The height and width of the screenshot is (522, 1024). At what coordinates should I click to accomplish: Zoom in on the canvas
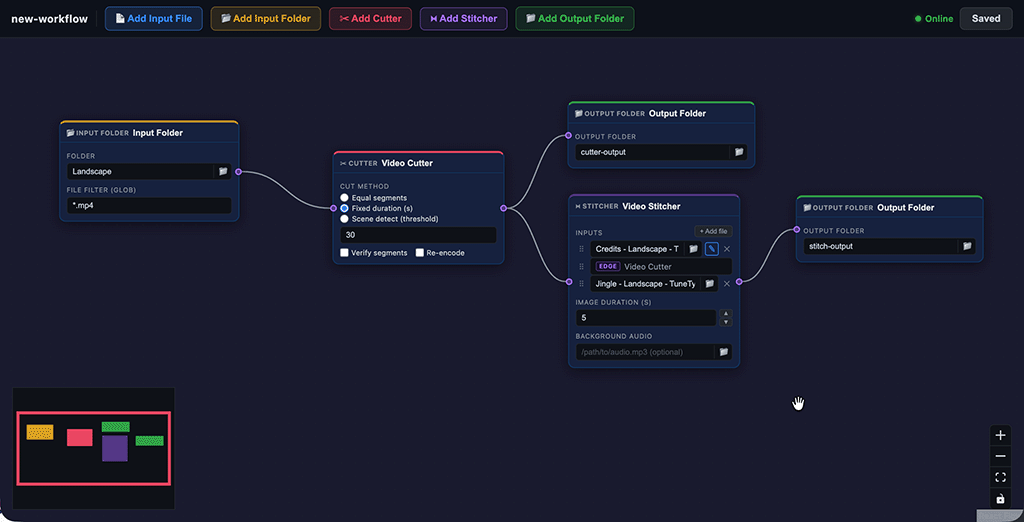(x=1000, y=435)
